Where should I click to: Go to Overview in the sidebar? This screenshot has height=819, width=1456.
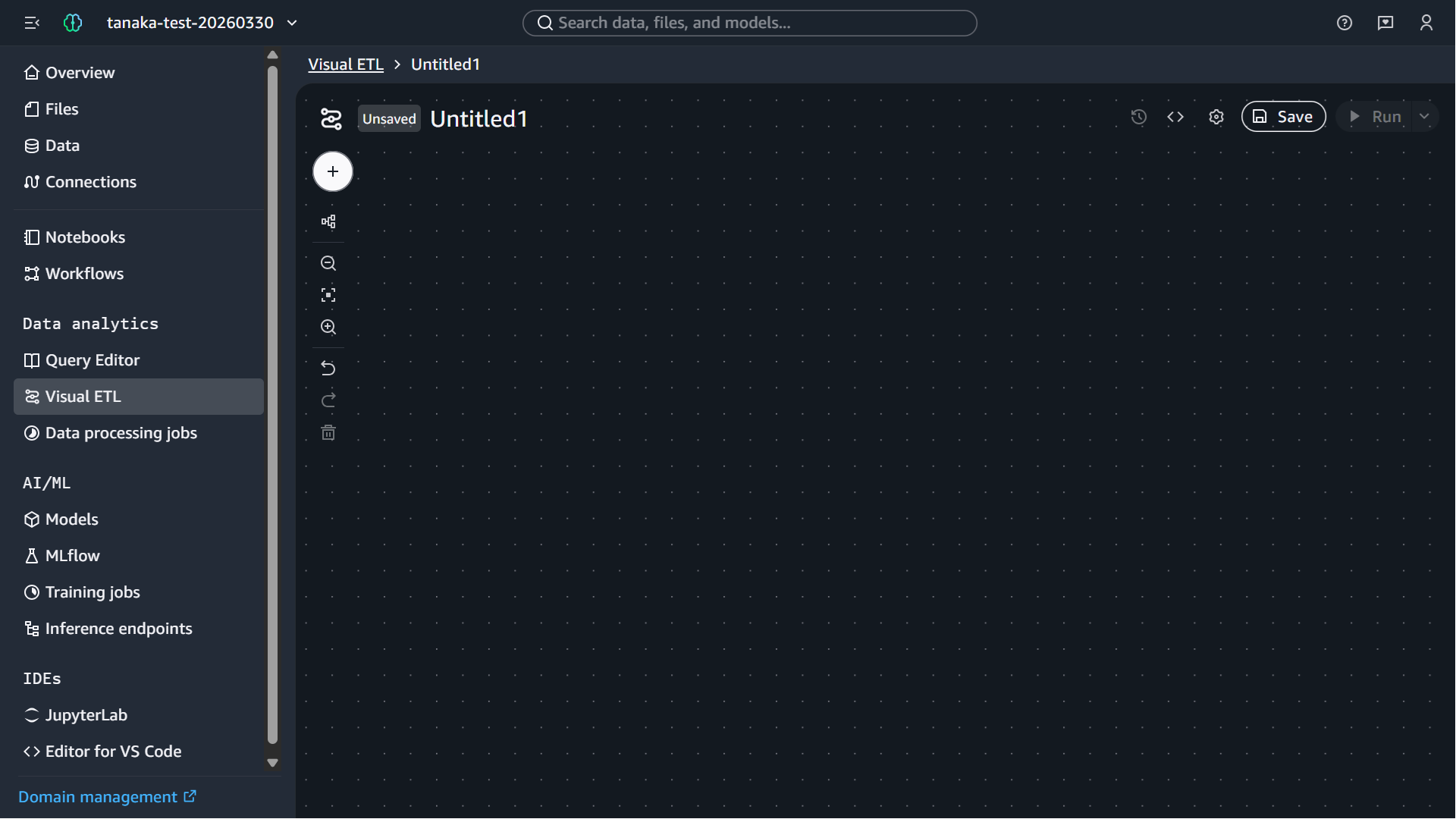coord(139,73)
